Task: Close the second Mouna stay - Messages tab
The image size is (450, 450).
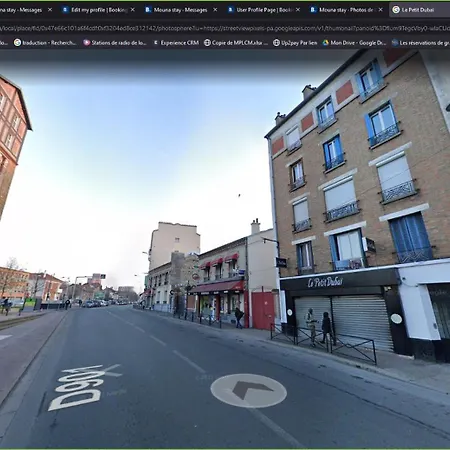Action: click(x=215, y=10)
